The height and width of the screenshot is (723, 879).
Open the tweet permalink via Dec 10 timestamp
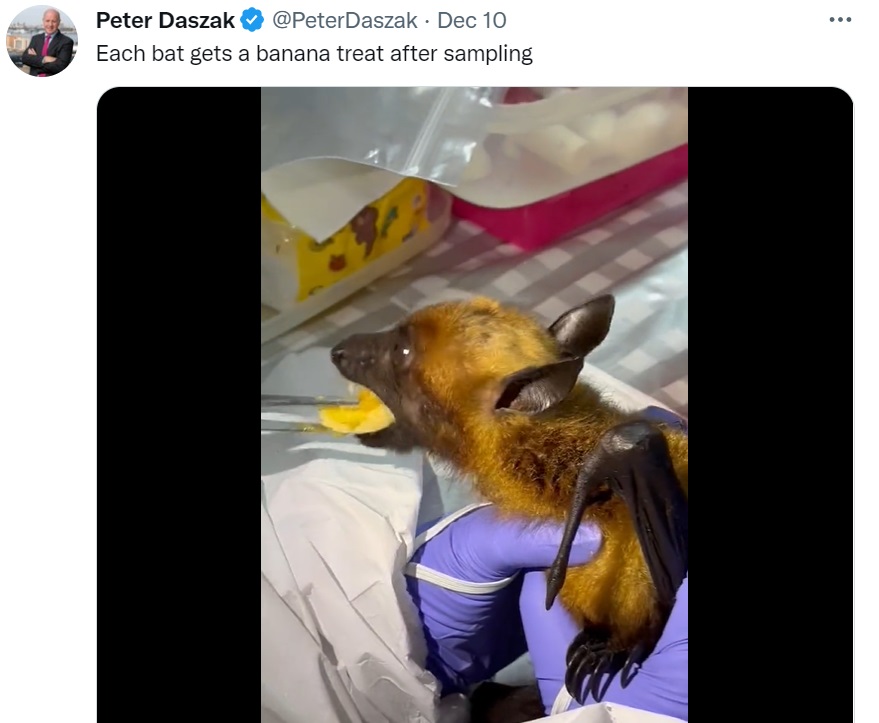[x=471, y=21]
